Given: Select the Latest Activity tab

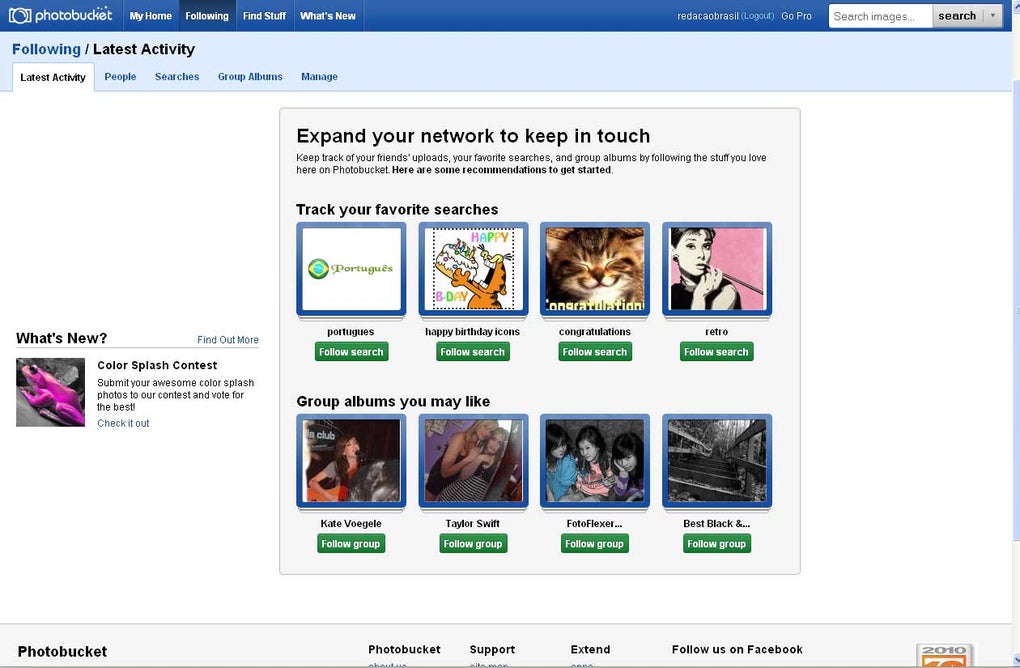Looking at the screenshot, I should coord(53,77).
